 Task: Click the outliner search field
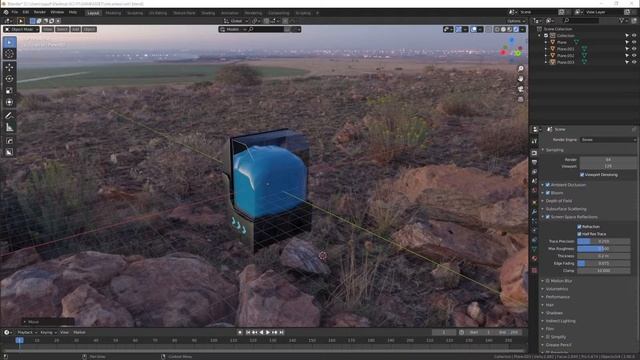[581, 20]
